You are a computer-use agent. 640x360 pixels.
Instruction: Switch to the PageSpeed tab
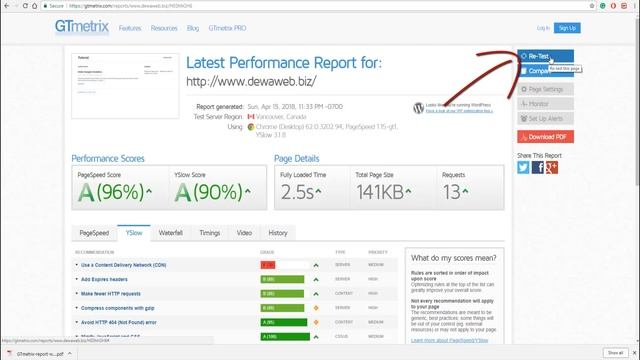click(x=94, y=233)
